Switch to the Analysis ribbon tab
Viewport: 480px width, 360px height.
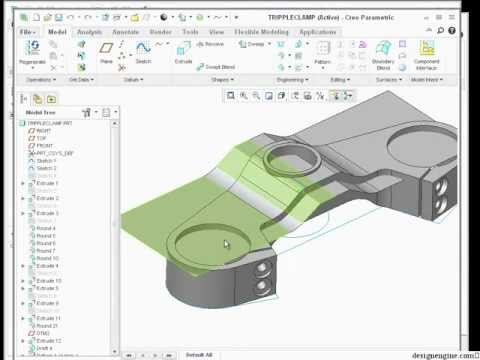(89, 32)
